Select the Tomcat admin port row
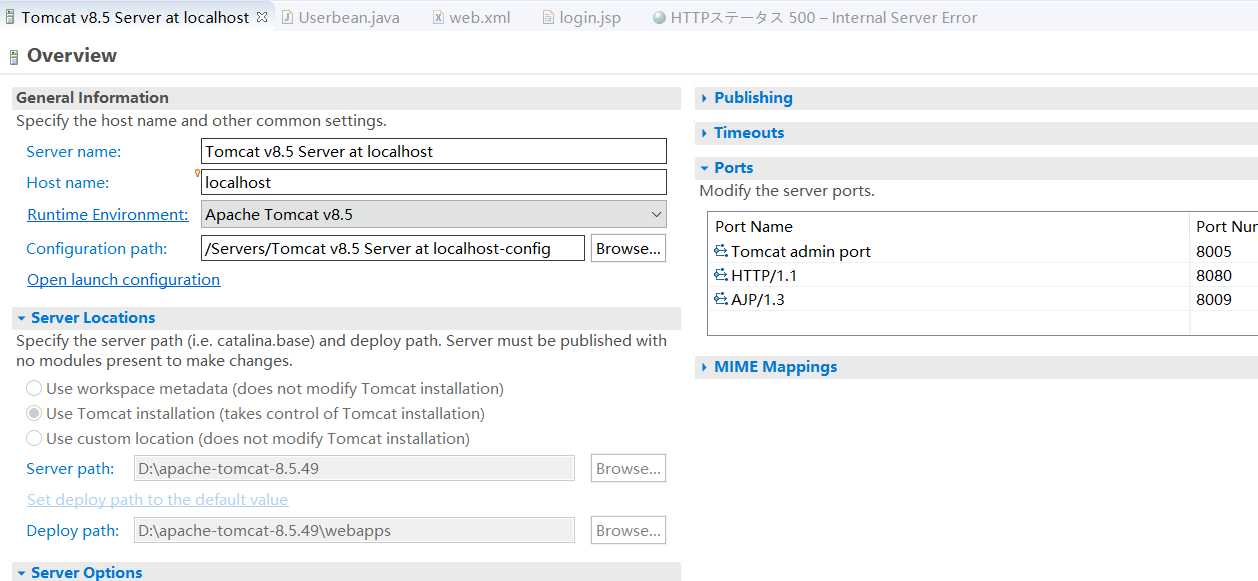This screenshot has width=1258, height=581. click(983, 251)
